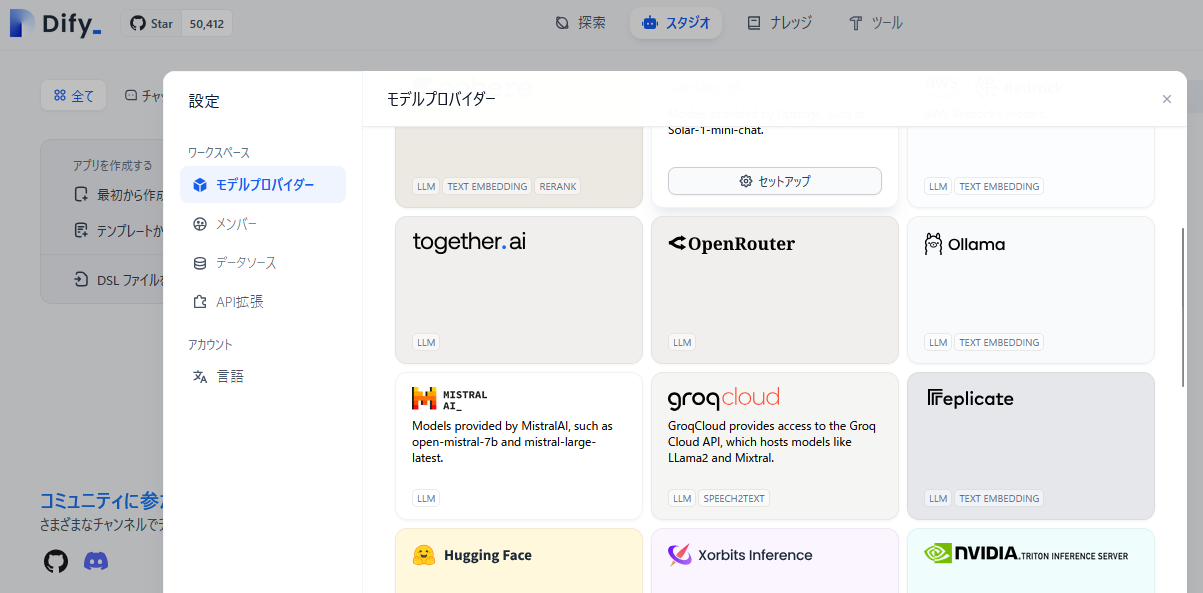Click the Mistral AI description text
This screenshot has height=593, width=1203.
pos(513,442)
